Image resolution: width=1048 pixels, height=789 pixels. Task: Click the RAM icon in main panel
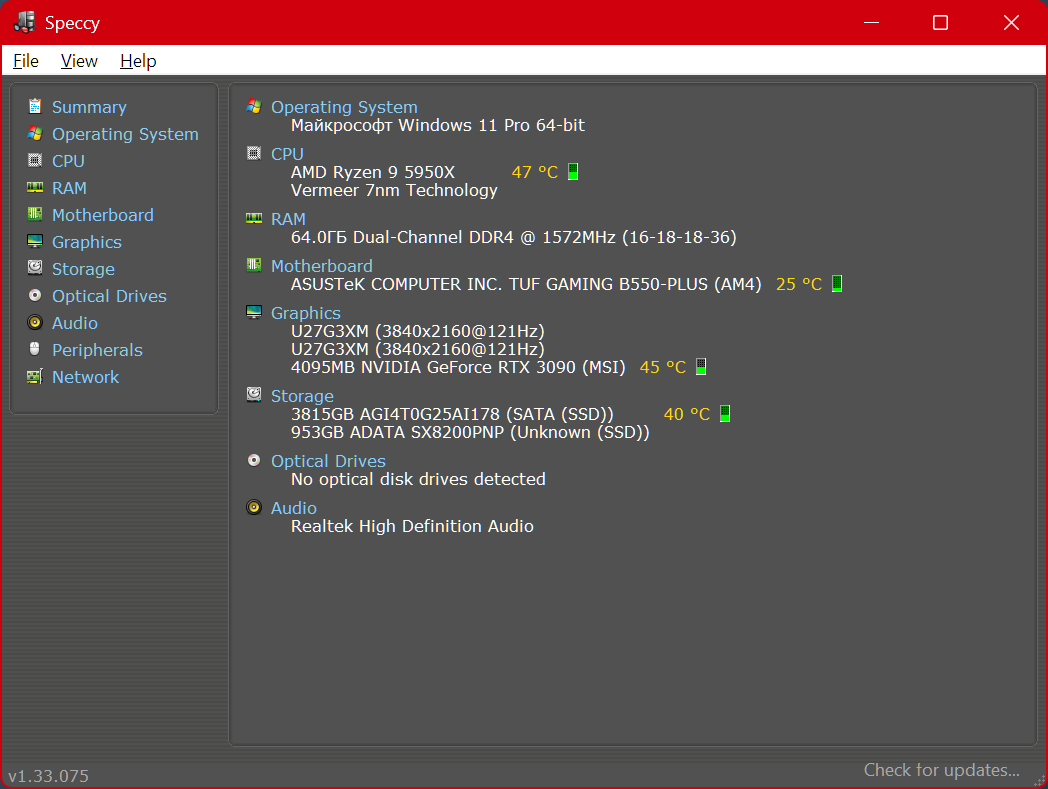pyautogui.click(x=254, y=218)
